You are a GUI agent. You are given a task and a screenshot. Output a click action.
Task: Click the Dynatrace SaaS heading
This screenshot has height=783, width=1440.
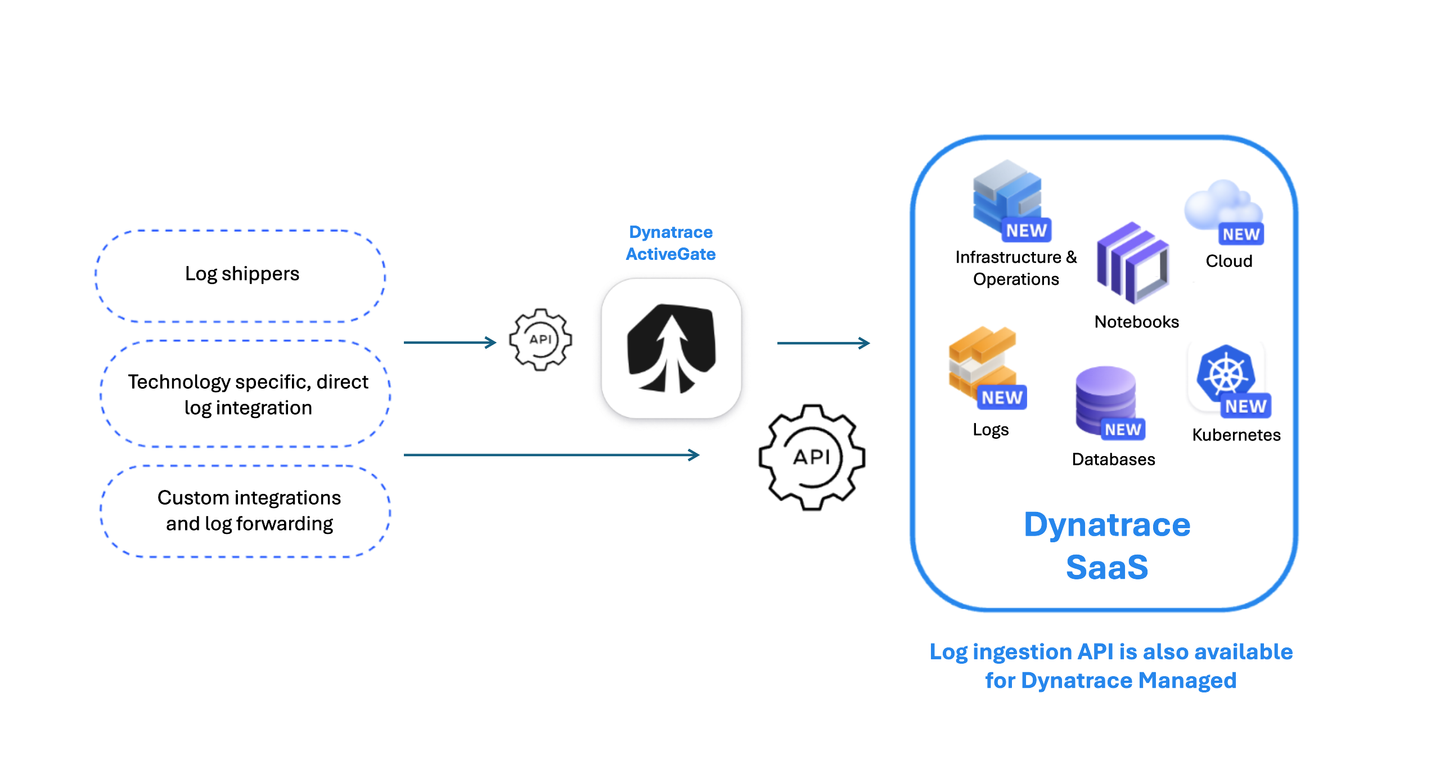pyautogui.click(x=1107, y=546)
